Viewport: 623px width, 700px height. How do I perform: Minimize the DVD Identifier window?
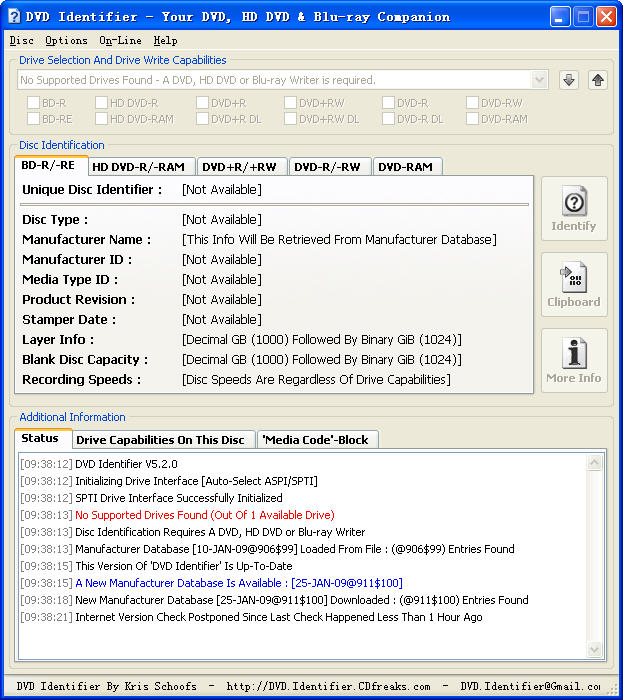pyautogui.click(x=560, y=17)
